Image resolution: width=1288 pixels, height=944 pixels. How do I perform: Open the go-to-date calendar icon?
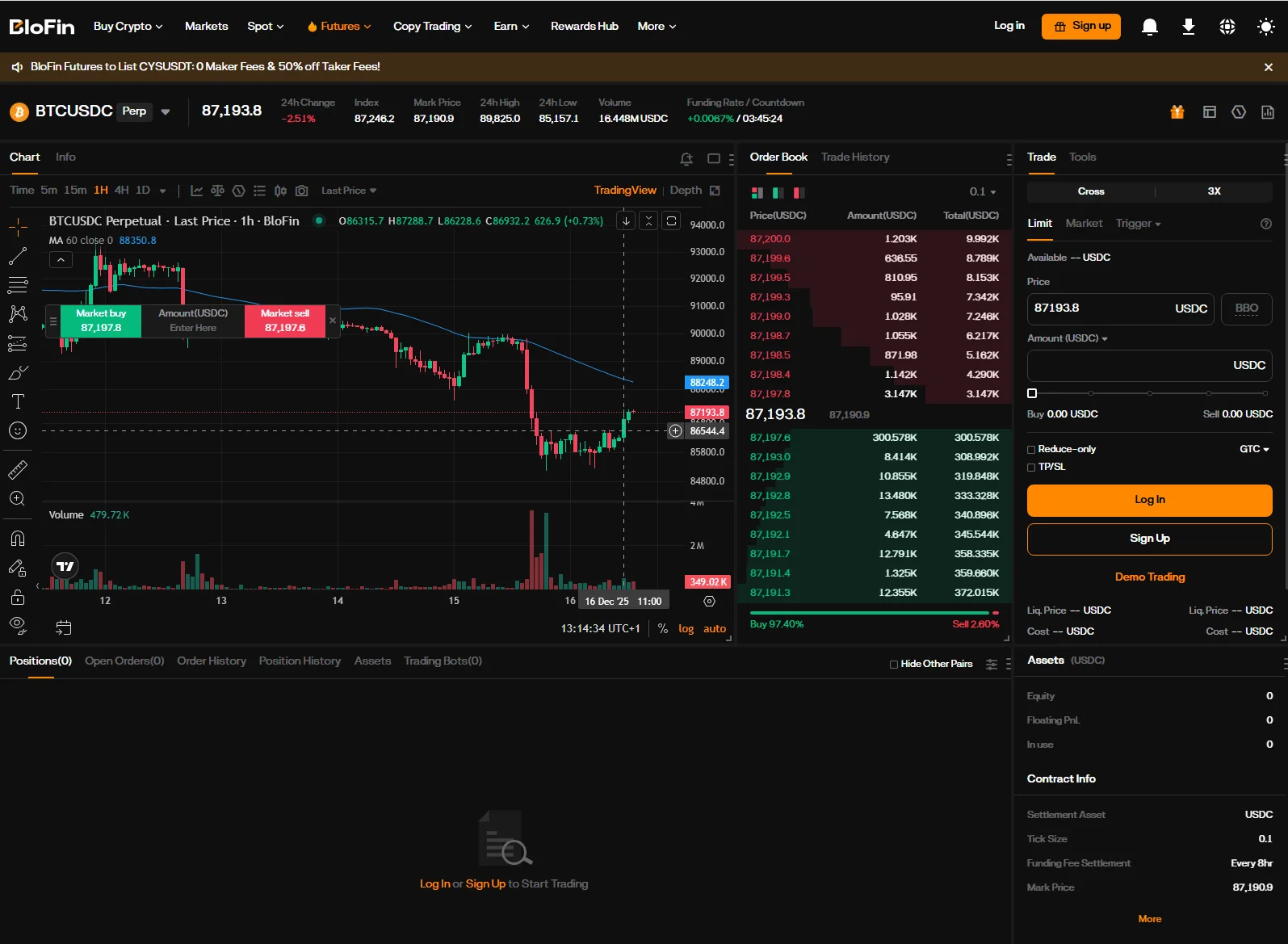coord(64,627)
